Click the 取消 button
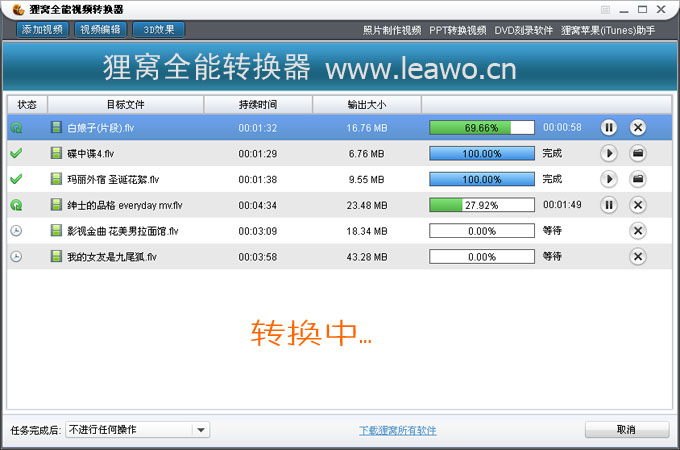Viewport: 680px width, 450px height. (627, 429)
